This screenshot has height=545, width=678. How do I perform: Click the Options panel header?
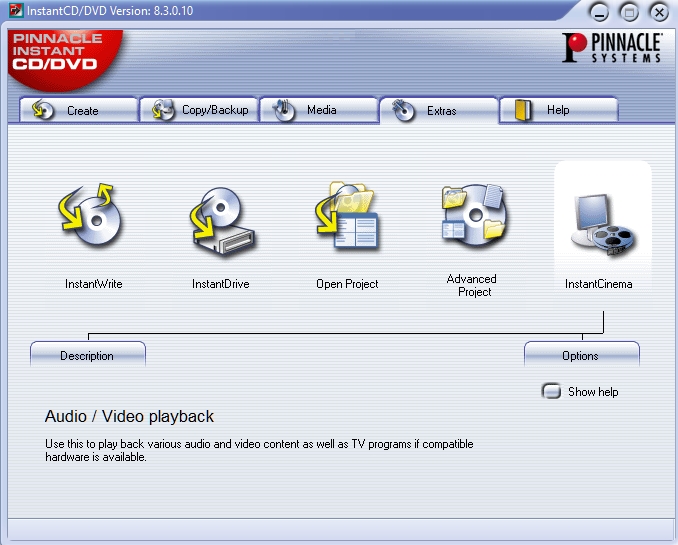point(582,355)
